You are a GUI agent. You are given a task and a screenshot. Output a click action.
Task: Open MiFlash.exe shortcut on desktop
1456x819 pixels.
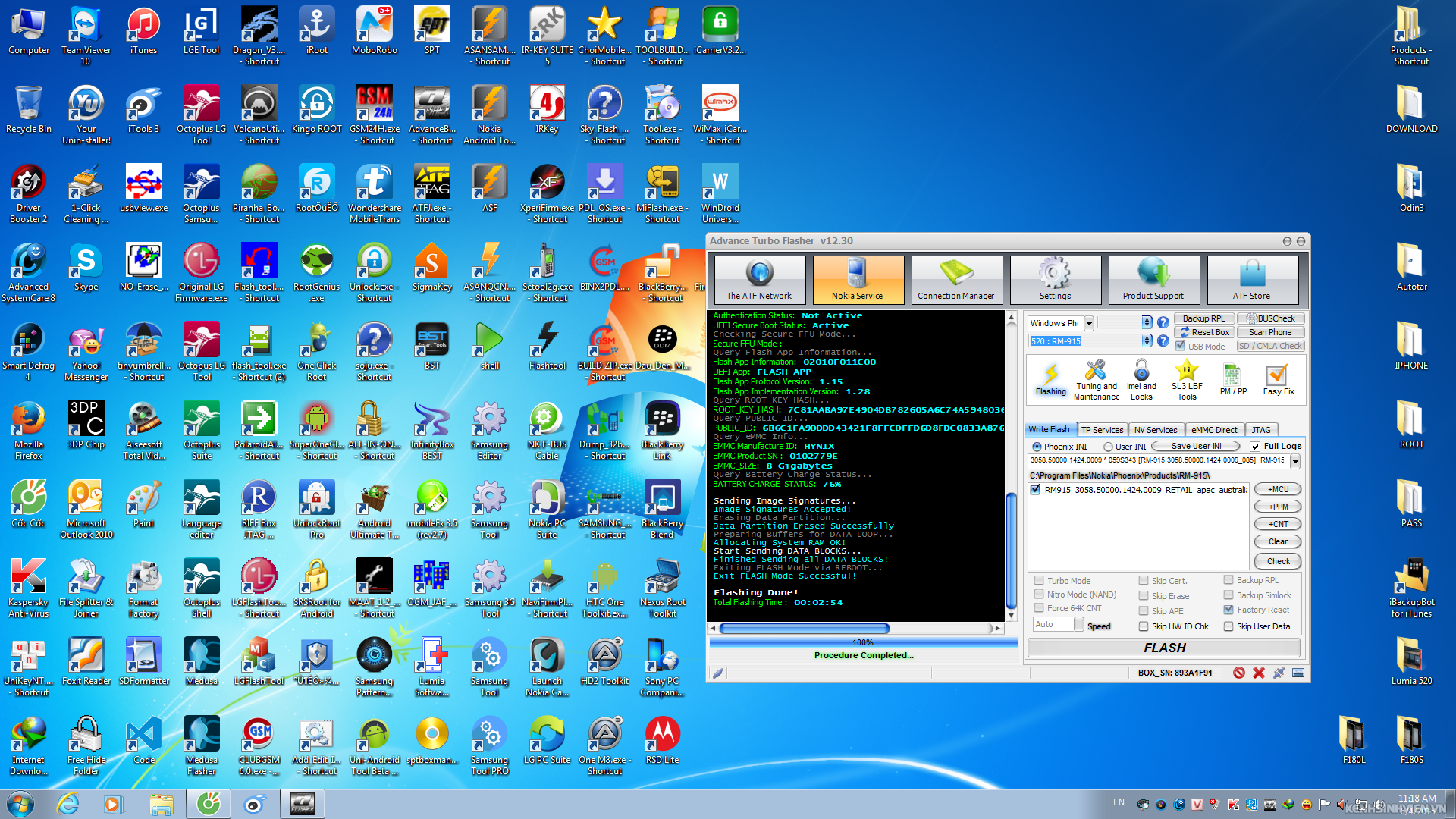tap(662, 194)
